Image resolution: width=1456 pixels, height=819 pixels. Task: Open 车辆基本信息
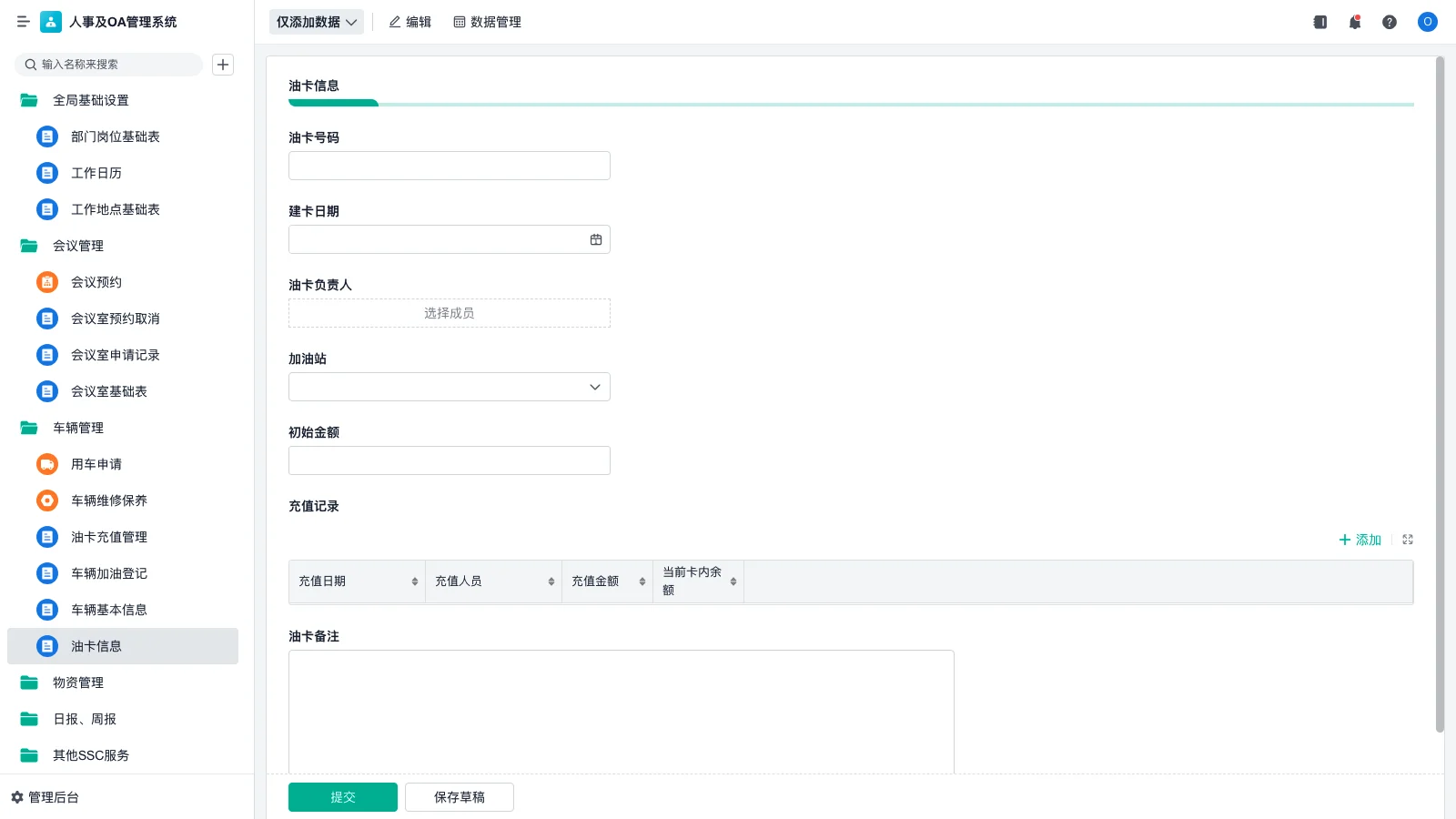[123, 610]
